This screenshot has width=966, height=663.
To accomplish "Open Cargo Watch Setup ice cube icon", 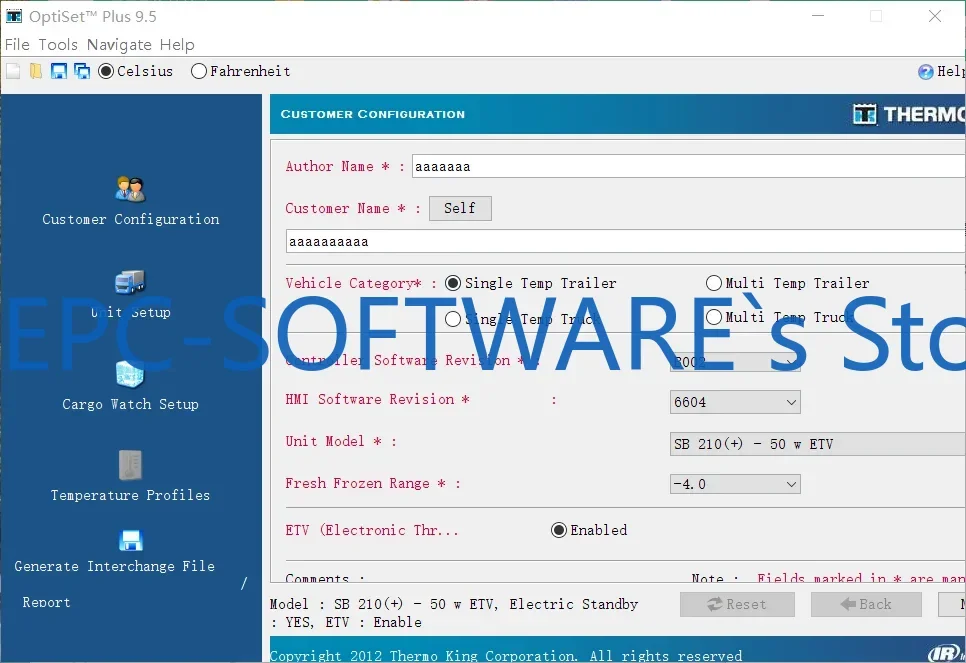I will (x=130, y=374).
